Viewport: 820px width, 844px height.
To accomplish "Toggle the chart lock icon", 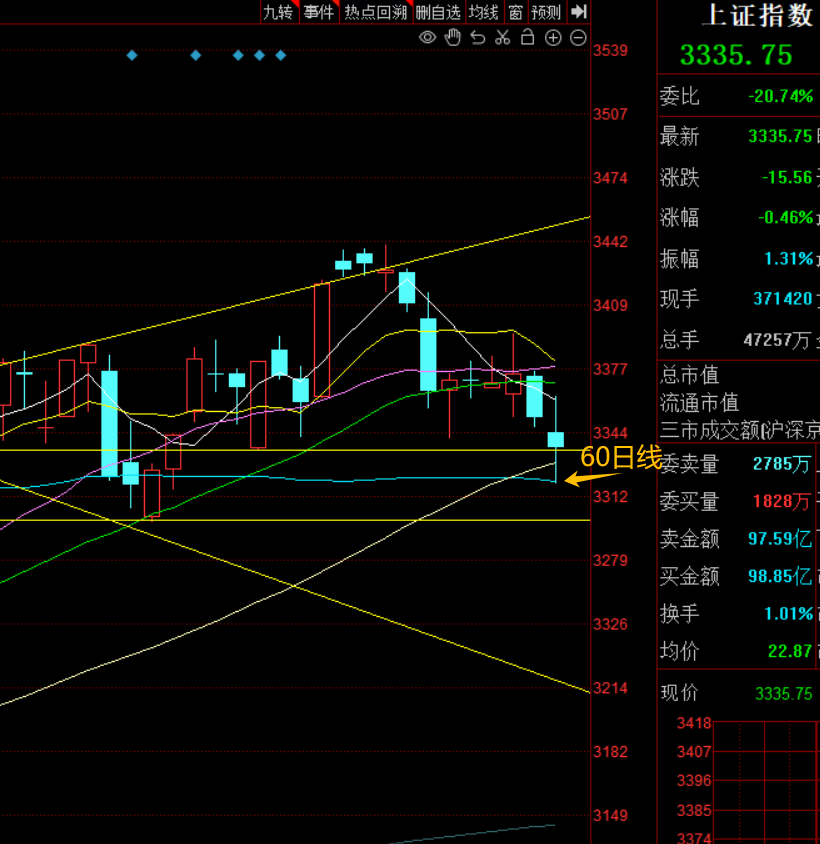I will 527,38.
